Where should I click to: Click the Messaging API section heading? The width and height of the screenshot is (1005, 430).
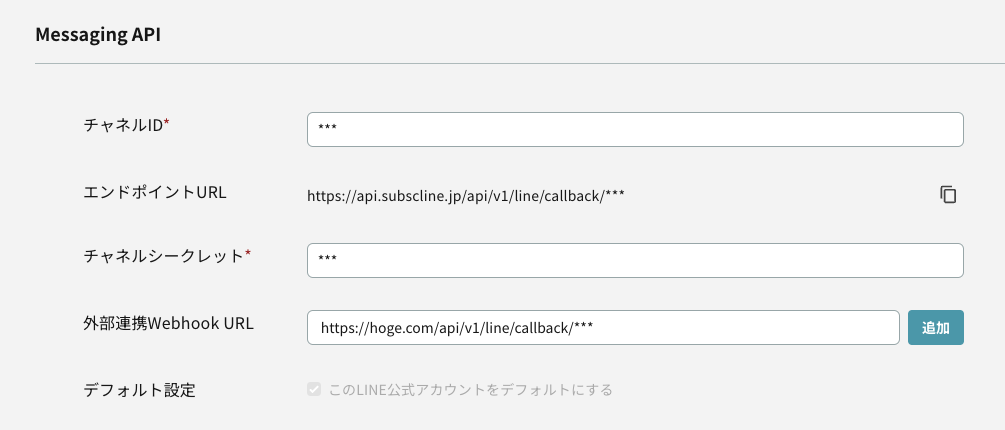97,35
